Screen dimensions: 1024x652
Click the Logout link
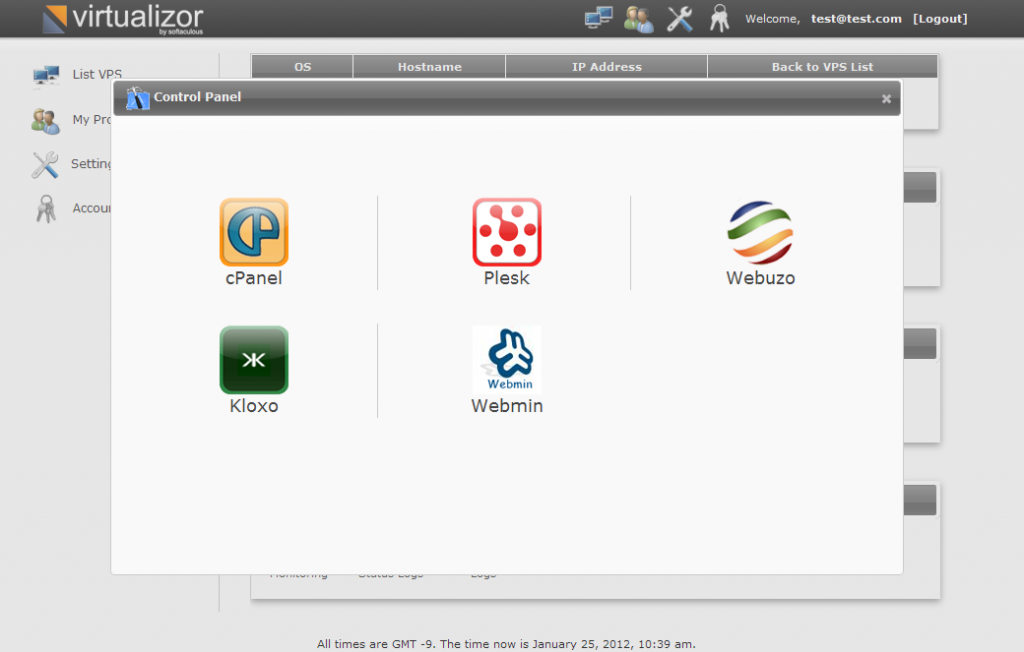pyautogui.click(x=940, y=18)
